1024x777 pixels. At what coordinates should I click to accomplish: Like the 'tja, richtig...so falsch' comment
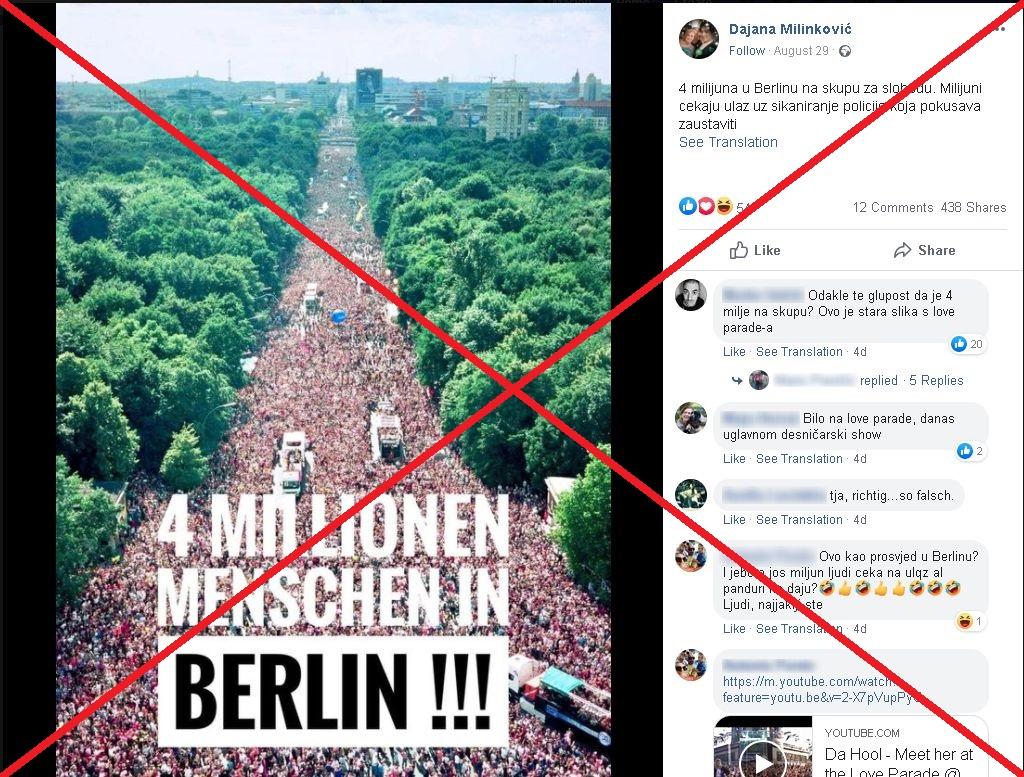pos(733,520)
